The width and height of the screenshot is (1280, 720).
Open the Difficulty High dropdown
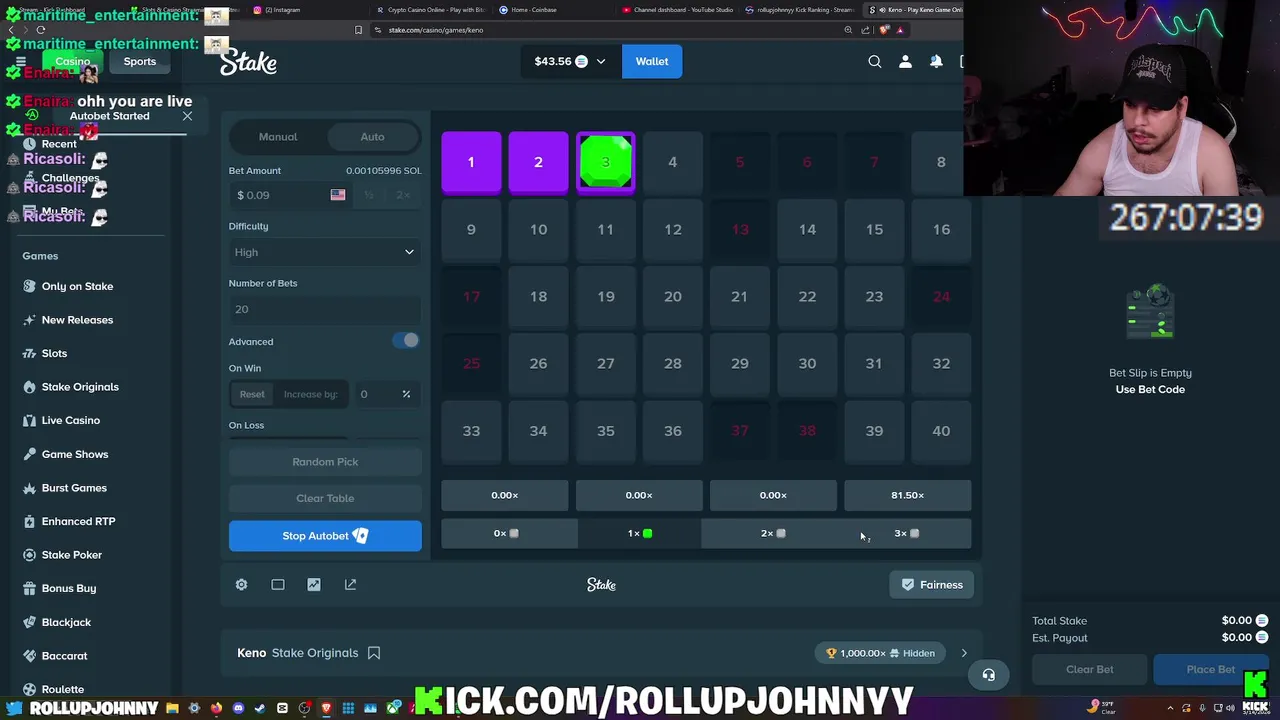pos(325,252)
